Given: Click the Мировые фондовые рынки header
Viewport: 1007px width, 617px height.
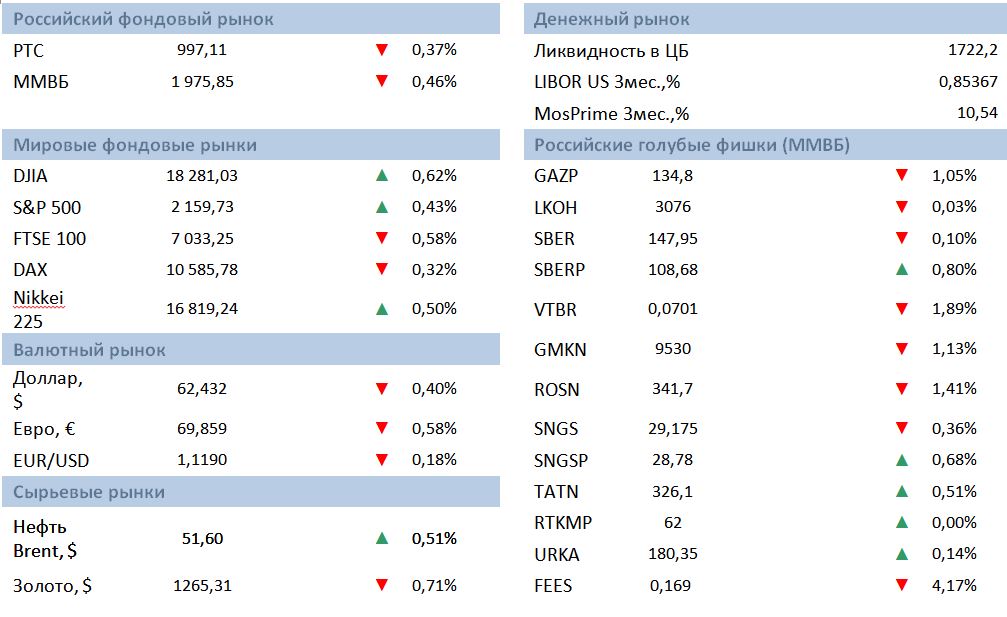Looking at the screenshot, I should (135, 145).
